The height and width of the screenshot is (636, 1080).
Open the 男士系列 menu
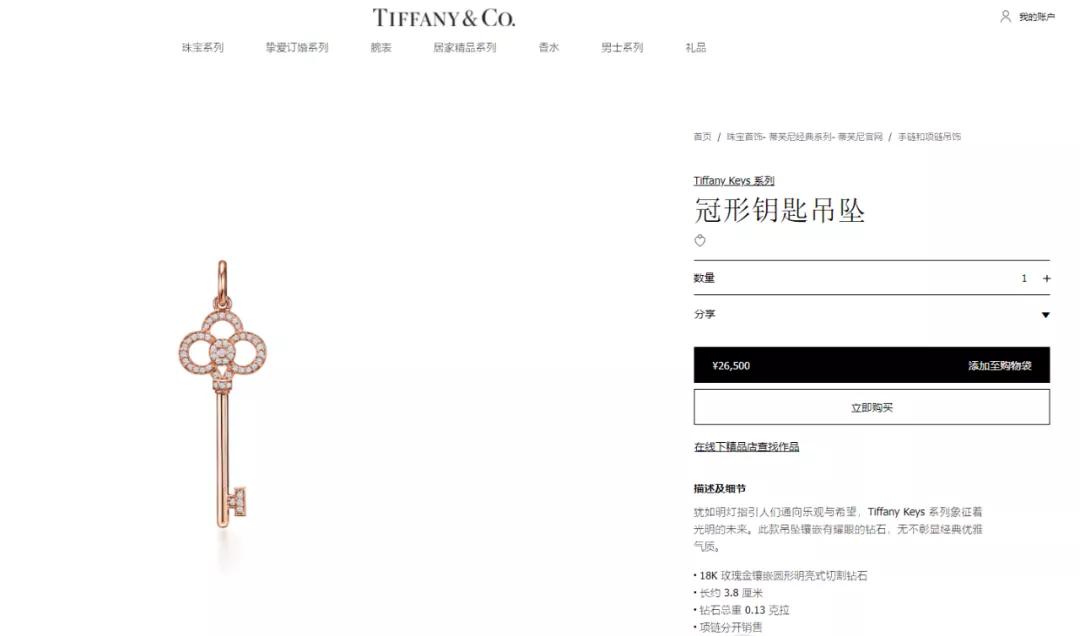click(x=622, y=48)
